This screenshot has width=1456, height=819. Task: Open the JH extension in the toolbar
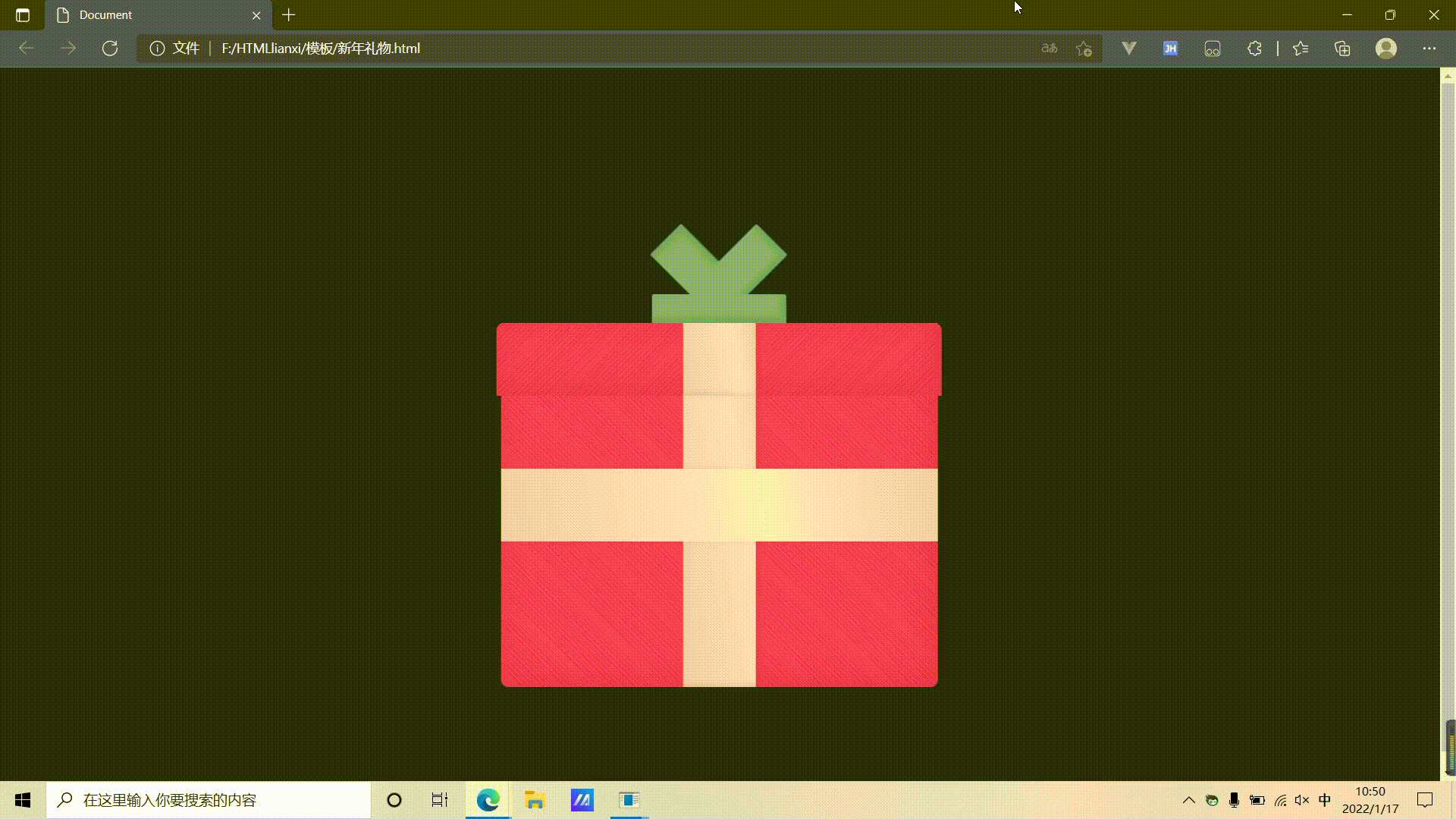tap(1169, 48)
